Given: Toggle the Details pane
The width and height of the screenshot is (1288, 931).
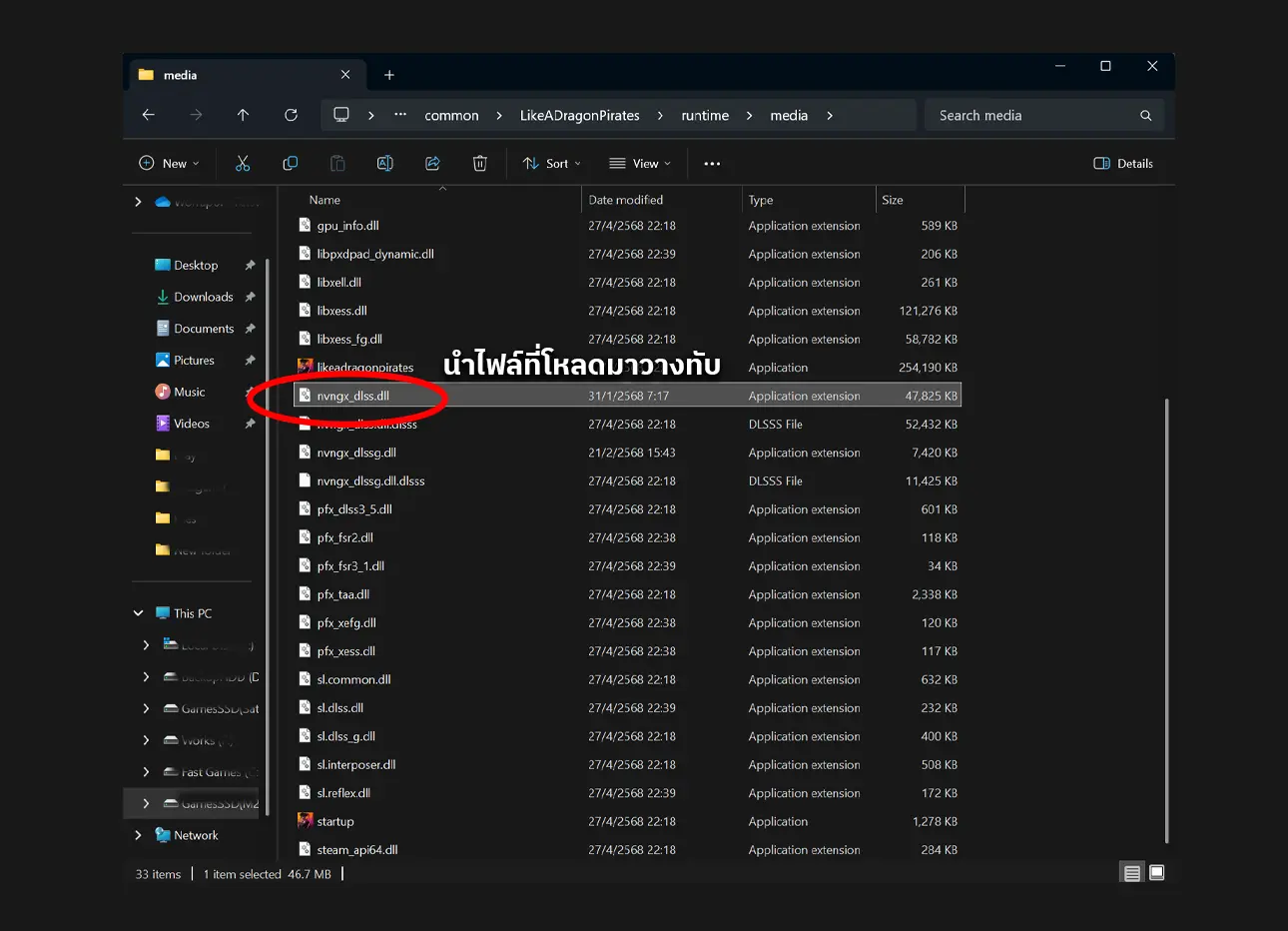Looking at the screenshot, I should (x=1123, y=164).
